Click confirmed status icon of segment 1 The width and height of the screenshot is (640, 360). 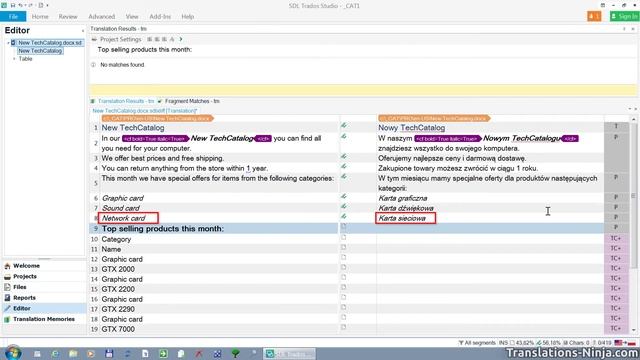tap(344, 126)
